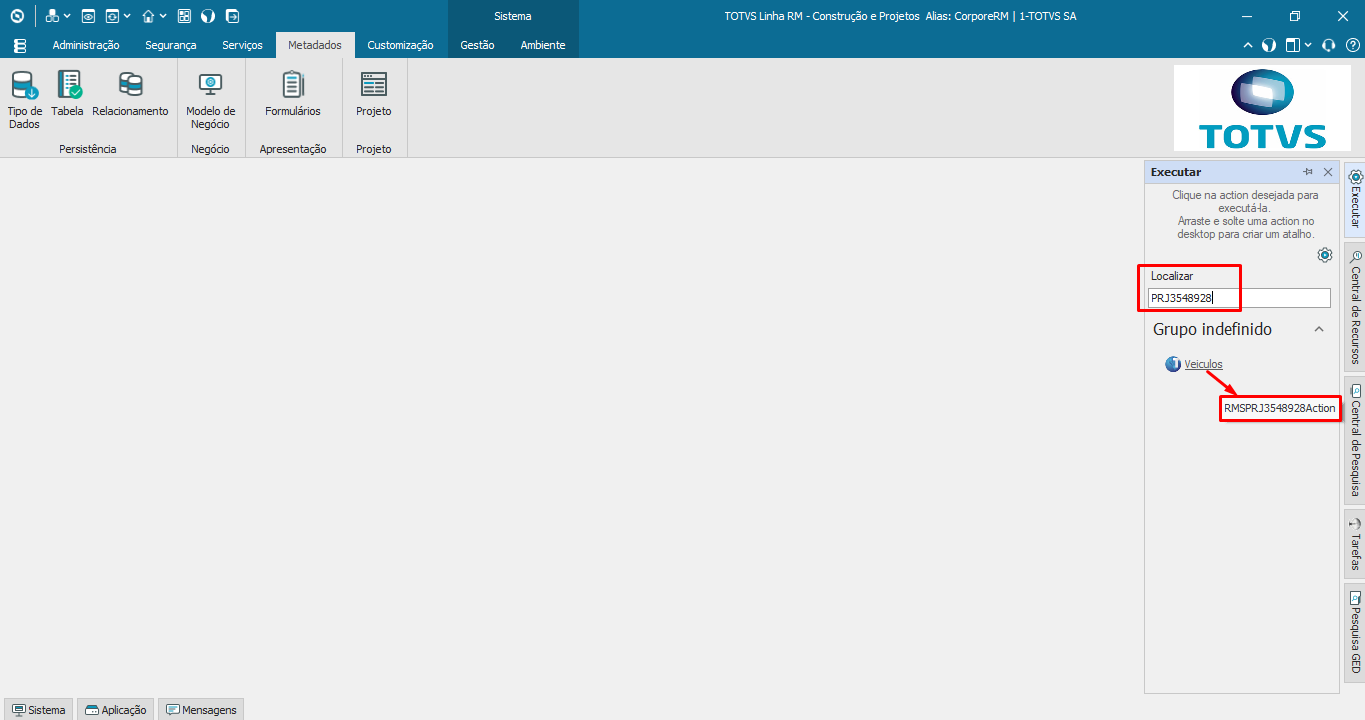Screen dimensions: 1365x720
Task: Collapse the Grupo indefinido group
Action: pyautogui.click(x=1319, y=329)
